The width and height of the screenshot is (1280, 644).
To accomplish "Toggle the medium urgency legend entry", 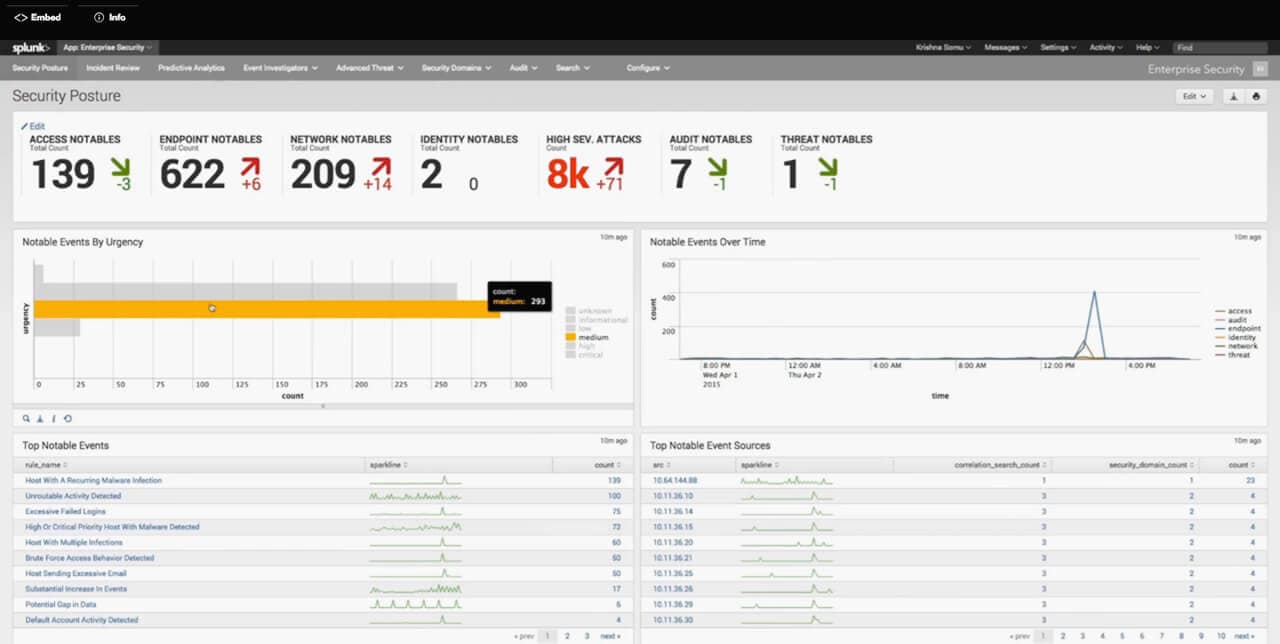I will [x=587, y=337].
